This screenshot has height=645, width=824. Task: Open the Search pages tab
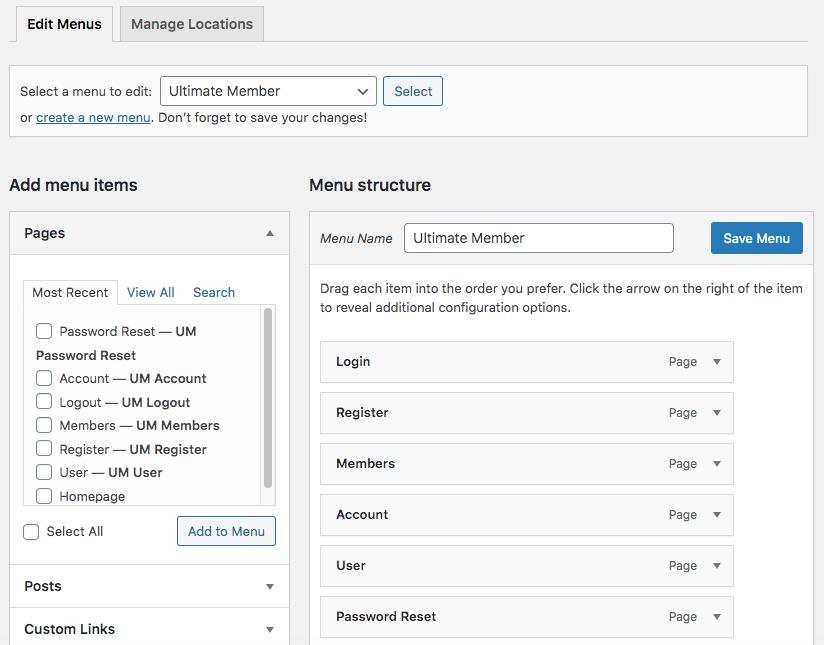click(214, 292)
